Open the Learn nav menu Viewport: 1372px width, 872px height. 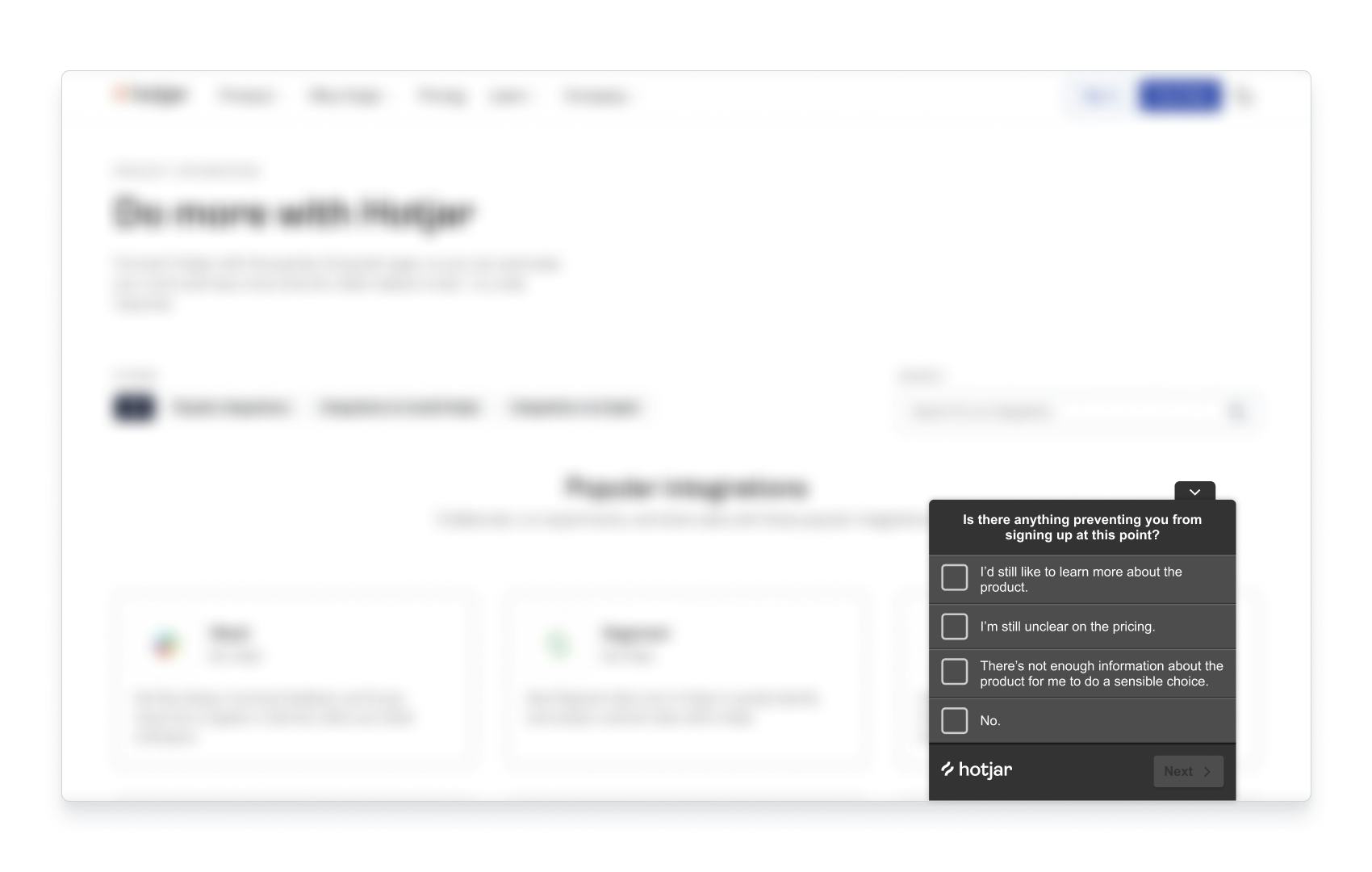pos(511,96)
